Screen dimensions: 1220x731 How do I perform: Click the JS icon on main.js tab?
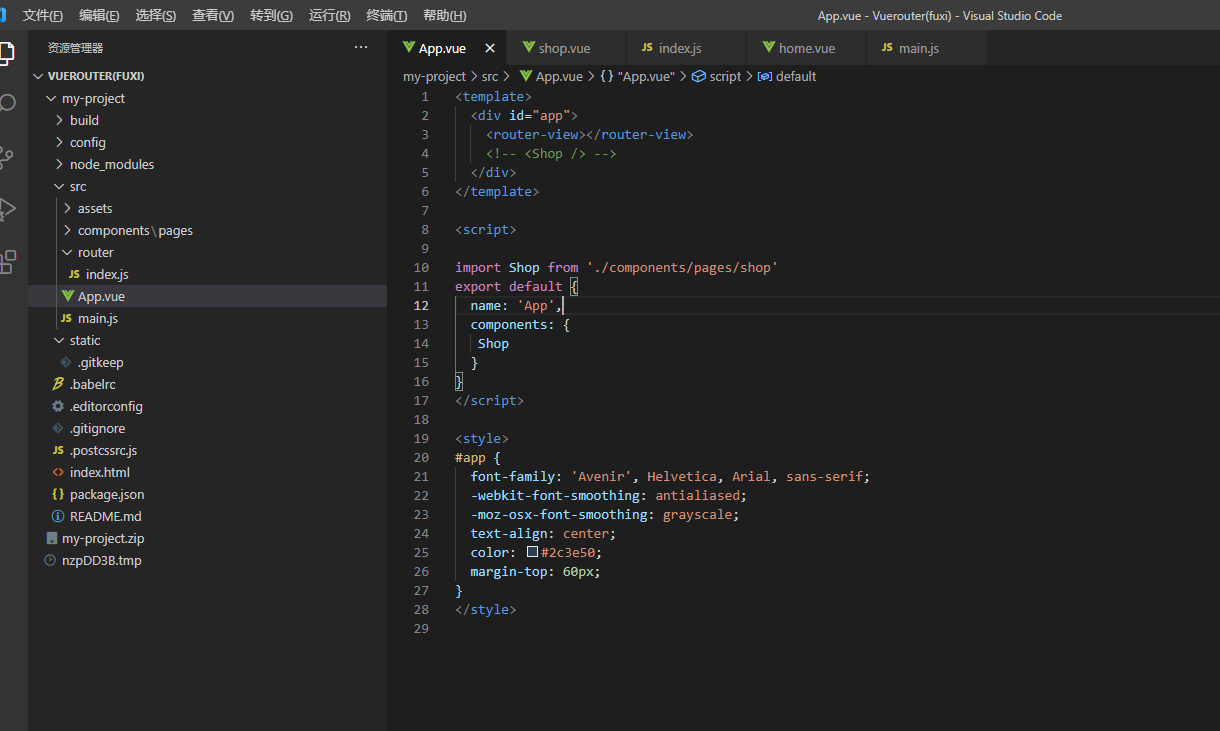point(887,48)
